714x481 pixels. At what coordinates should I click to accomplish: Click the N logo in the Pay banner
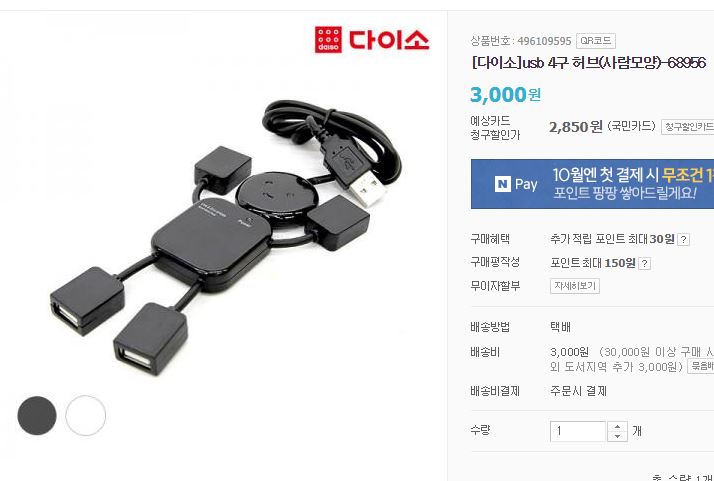(x=503, y=184)
